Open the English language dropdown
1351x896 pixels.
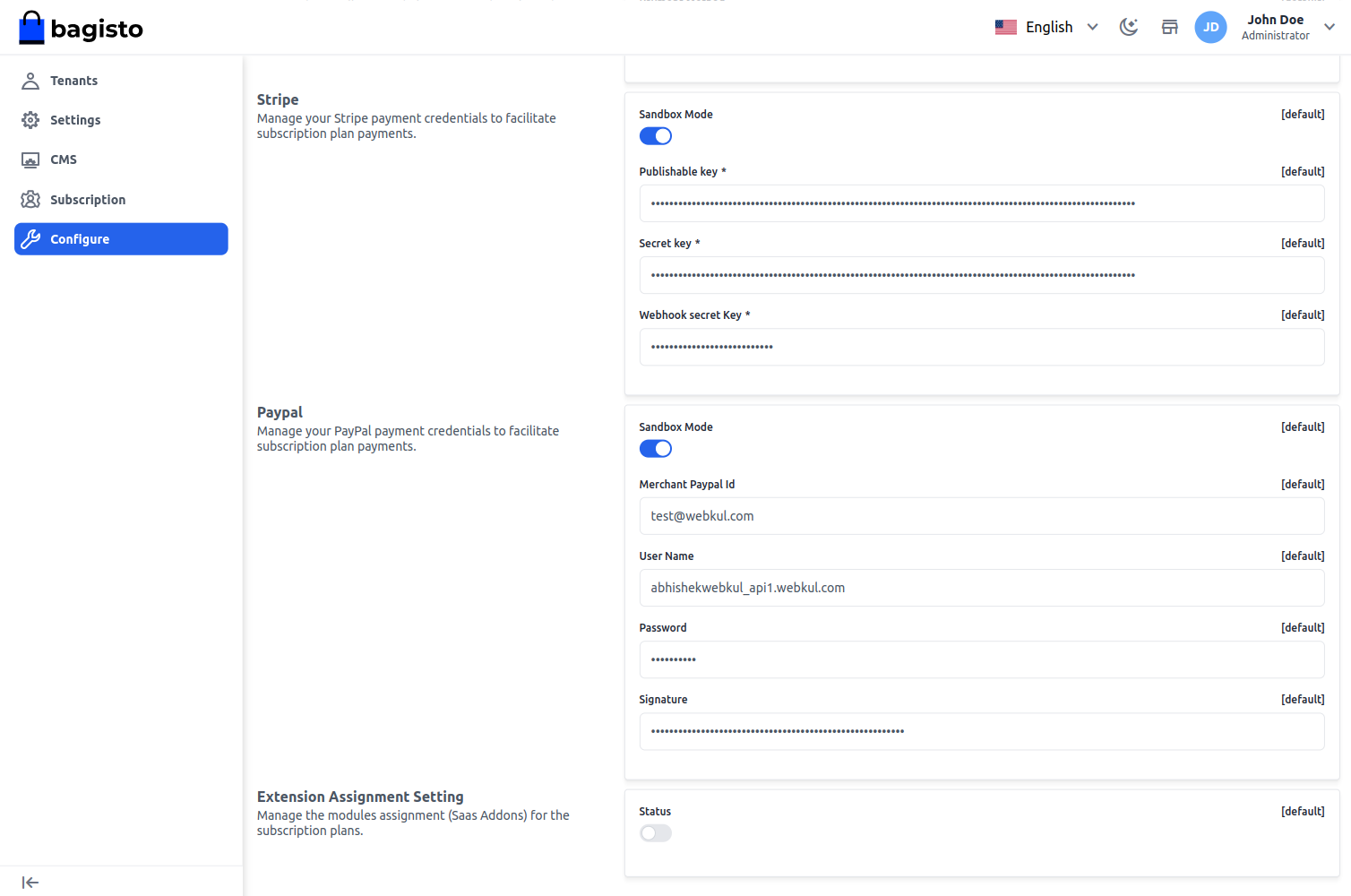click(x=1047, y=27)
